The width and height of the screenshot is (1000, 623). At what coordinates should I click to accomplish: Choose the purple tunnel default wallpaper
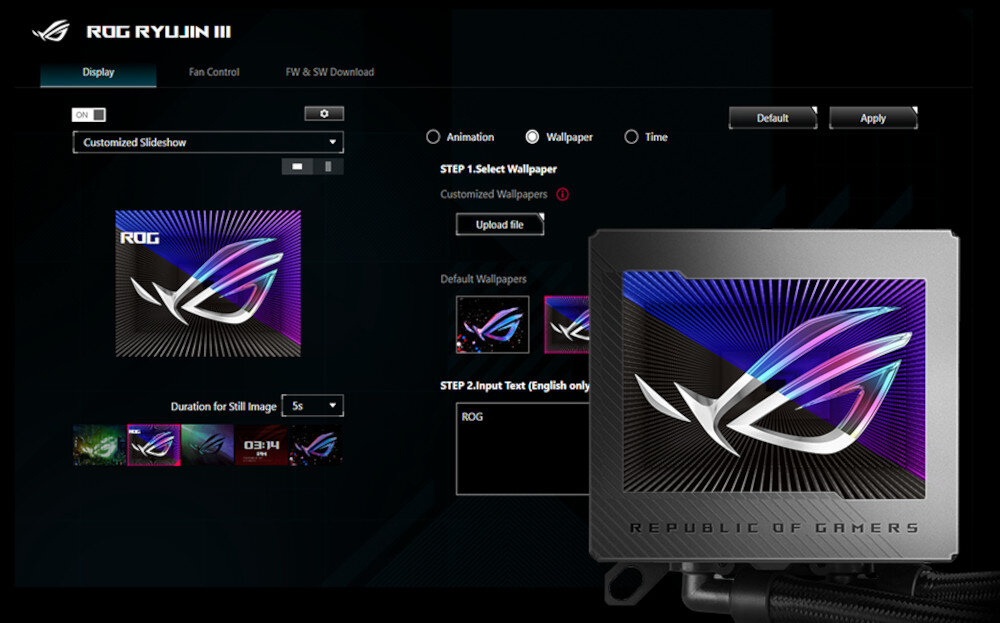[x=566, y=325]
